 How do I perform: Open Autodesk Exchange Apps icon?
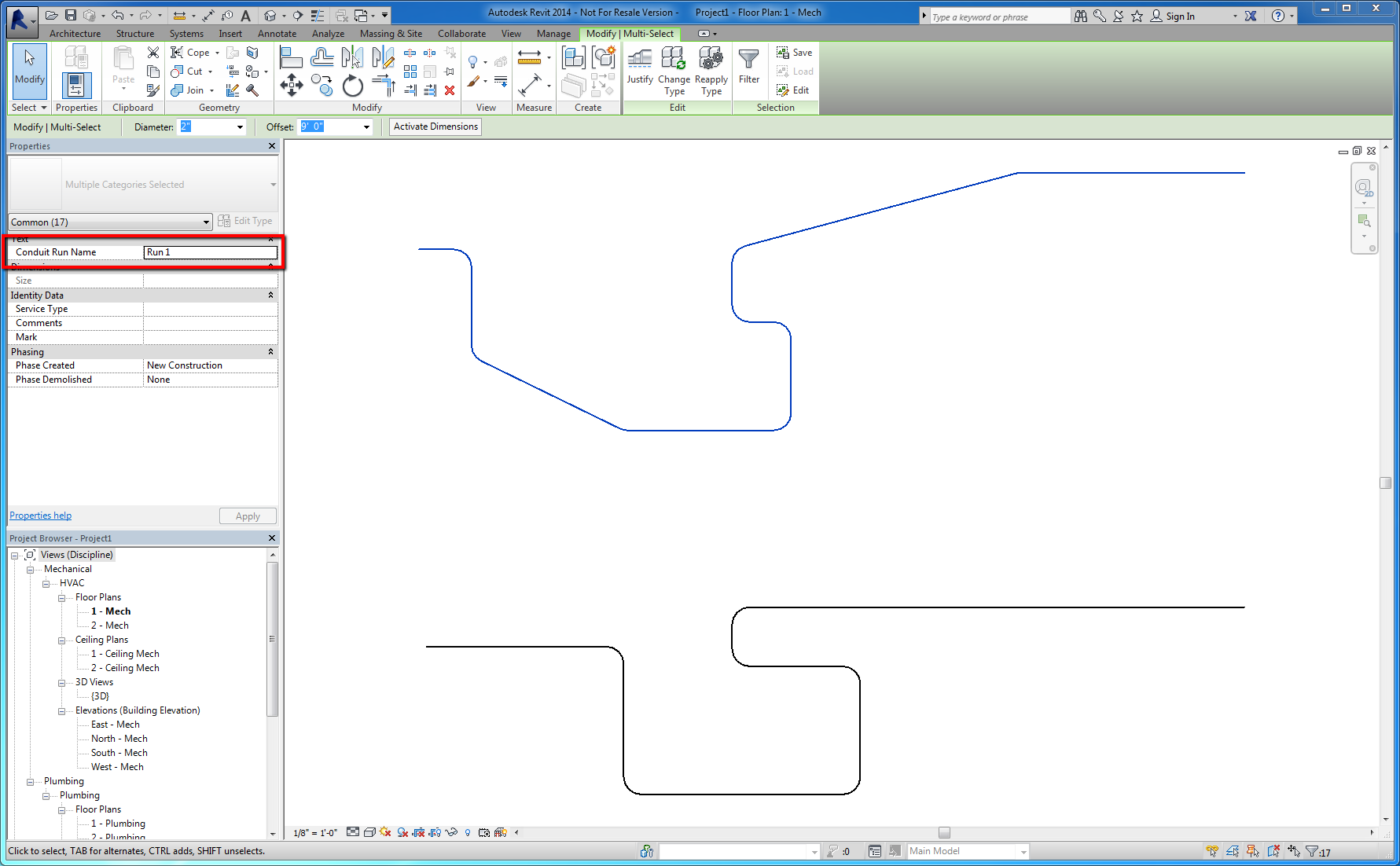coord(1251,16)
